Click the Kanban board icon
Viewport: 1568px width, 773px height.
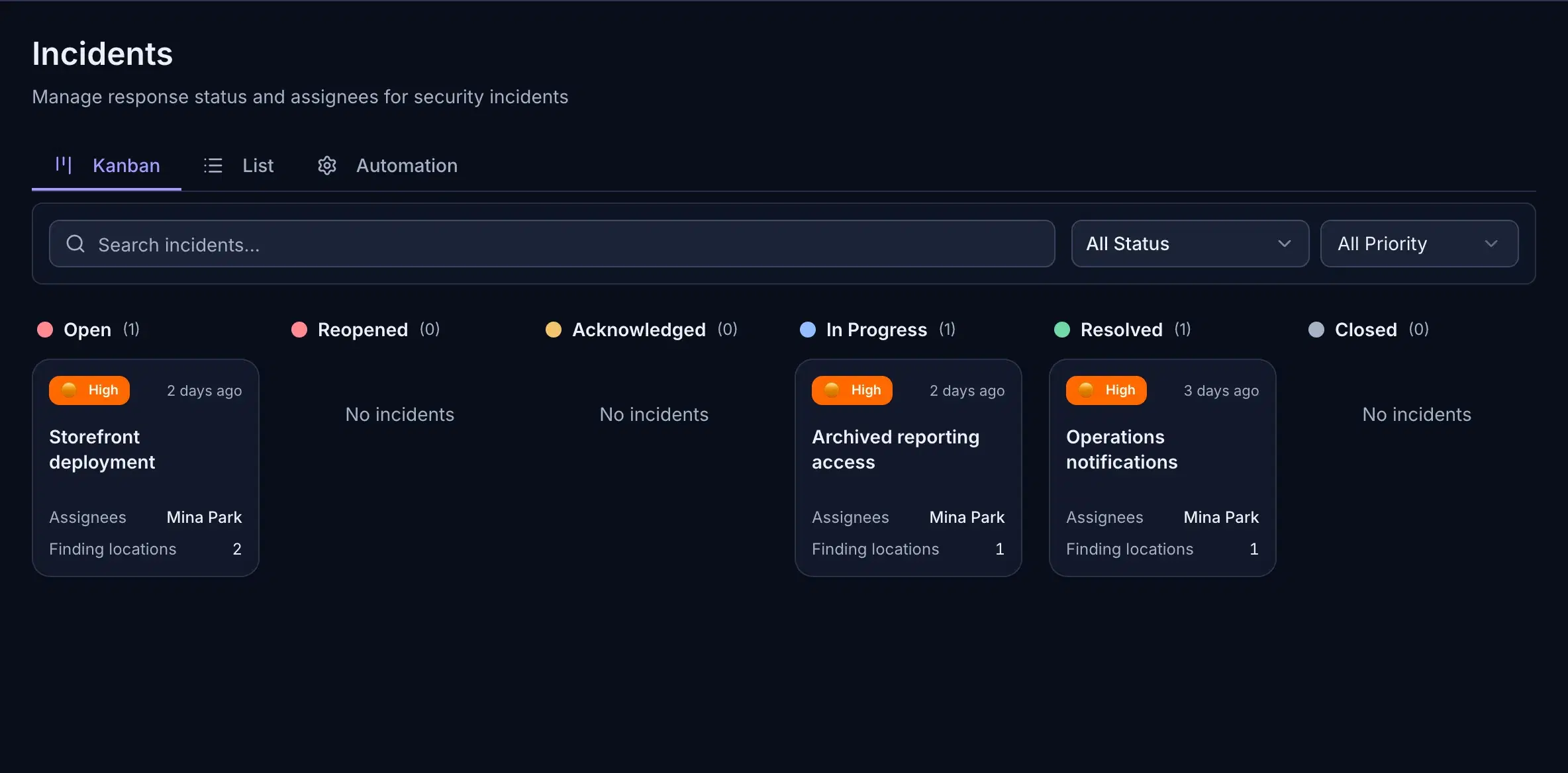coord(64,165)
